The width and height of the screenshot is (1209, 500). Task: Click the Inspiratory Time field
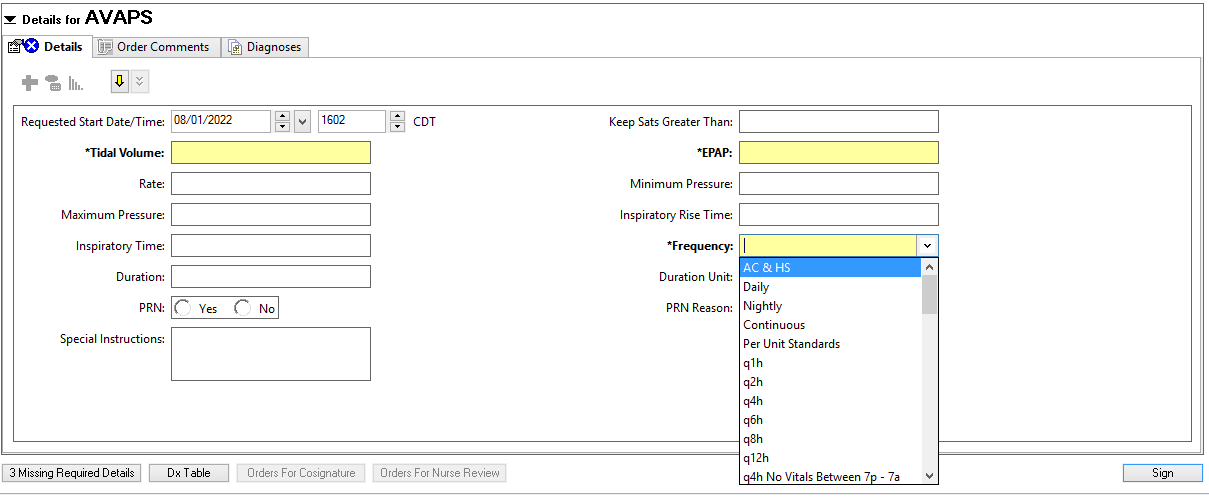tap(271, 245)
